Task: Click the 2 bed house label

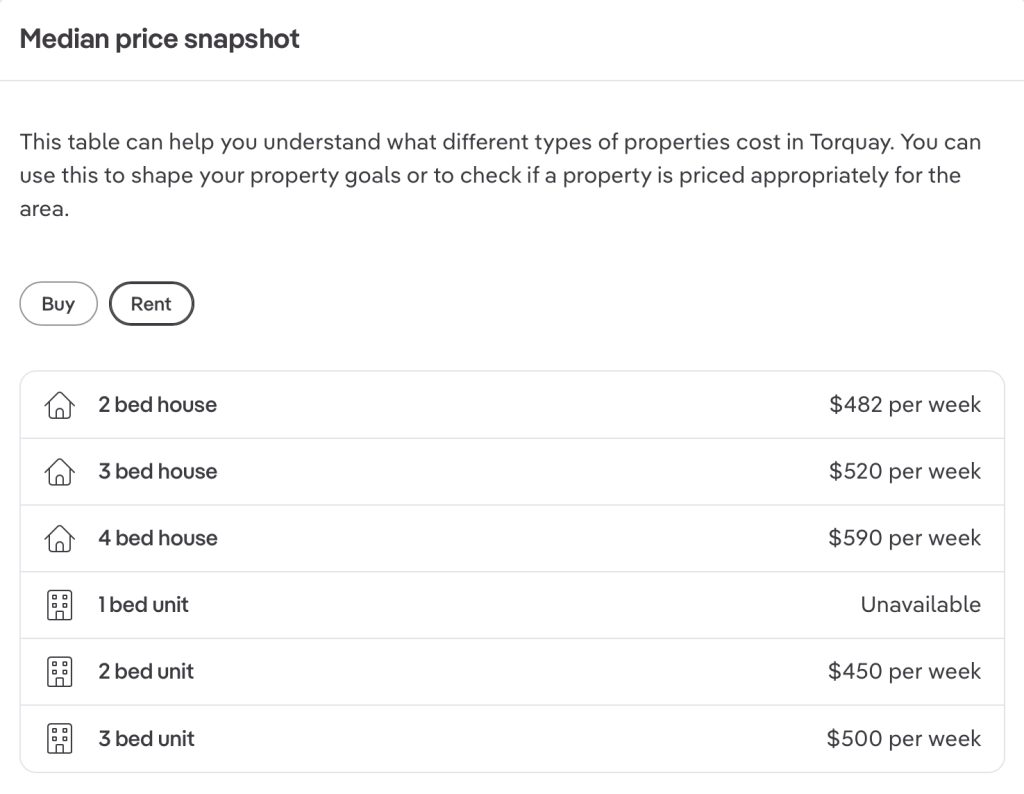Action: coord(157,405)
